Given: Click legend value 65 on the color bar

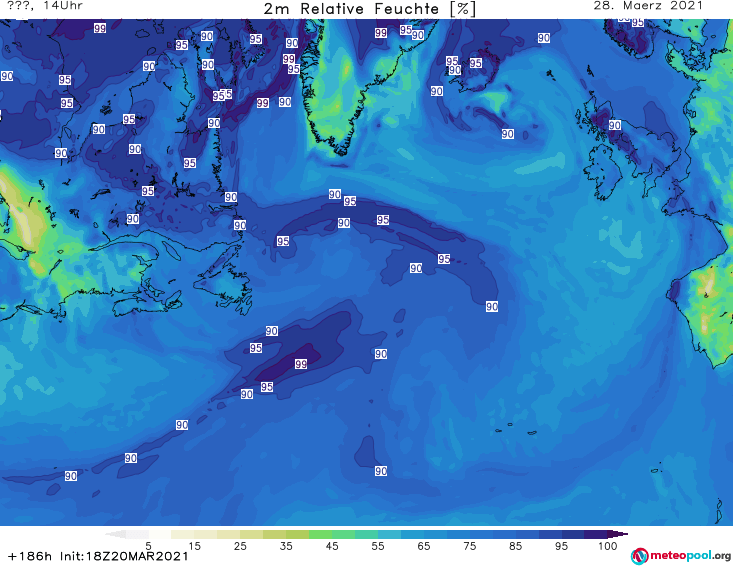Looking at the screenshot, I should (x=424, y=546).
